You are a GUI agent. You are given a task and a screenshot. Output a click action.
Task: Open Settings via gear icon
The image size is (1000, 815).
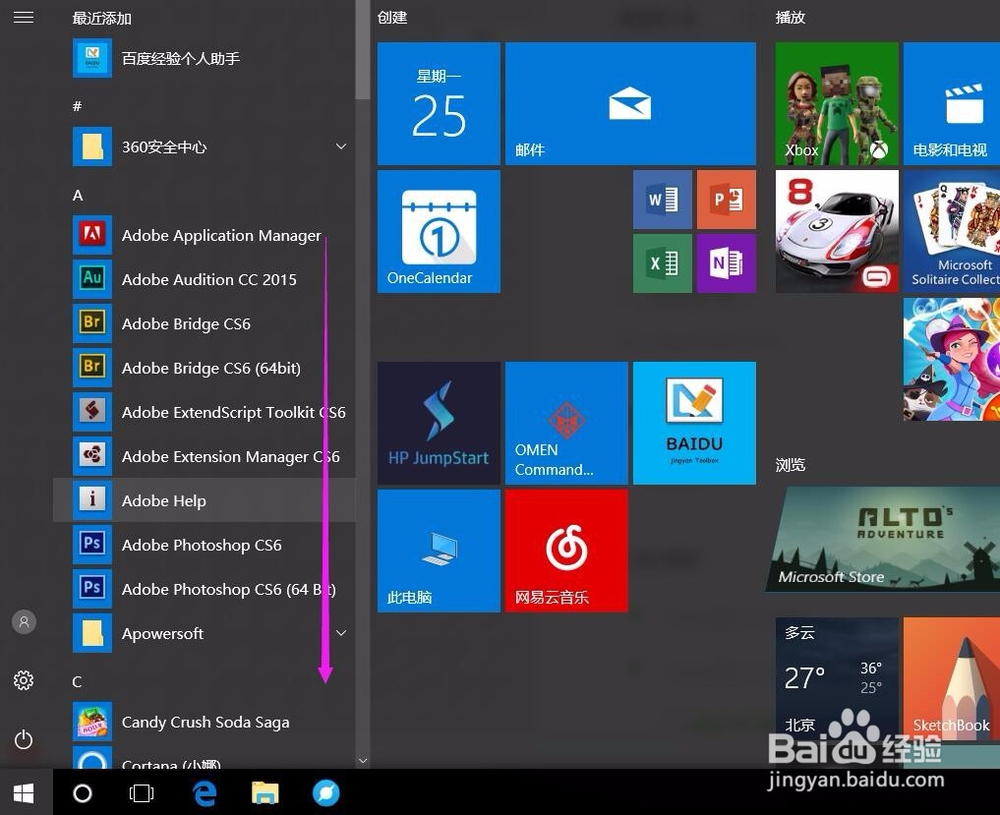click(x=24, y=680)
